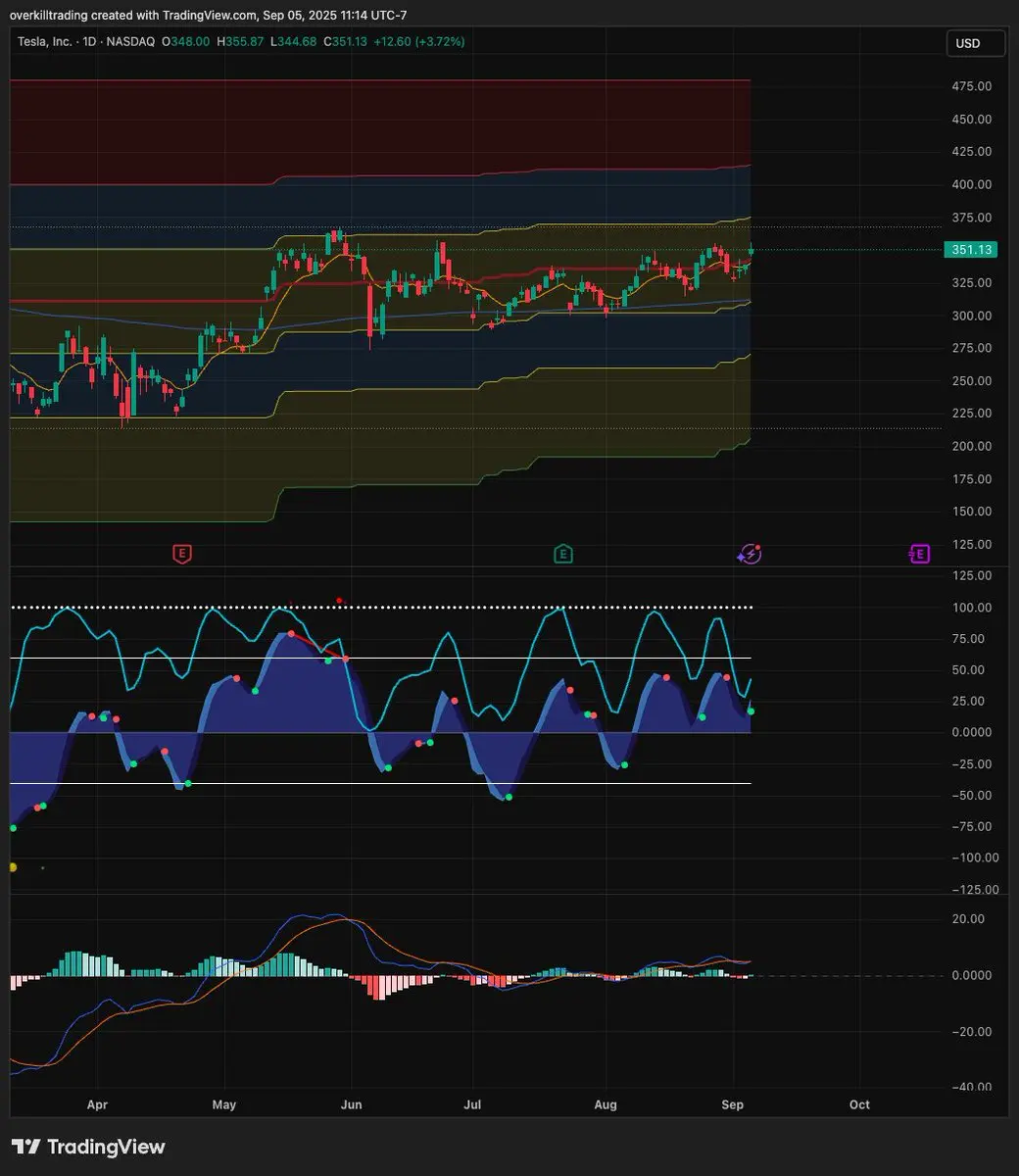Screen dimensions: 1019x1176
Task: Click the red earnings E marker near April
Action: coord(181,555)
